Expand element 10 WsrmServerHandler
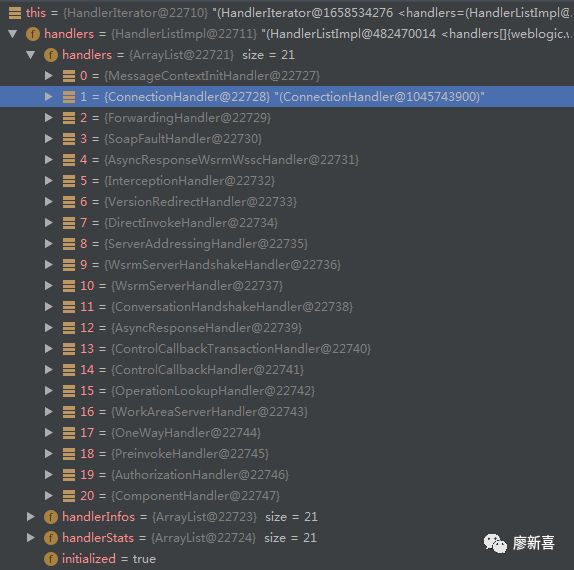The image size is (574, 570). tap(48, 286)
